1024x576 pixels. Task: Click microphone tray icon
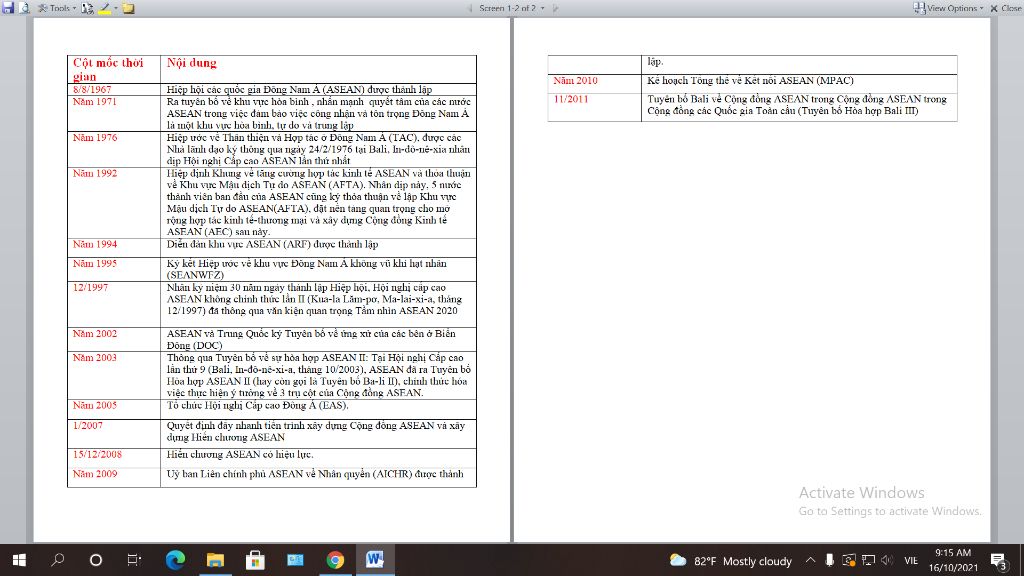(x=829, y=560)
